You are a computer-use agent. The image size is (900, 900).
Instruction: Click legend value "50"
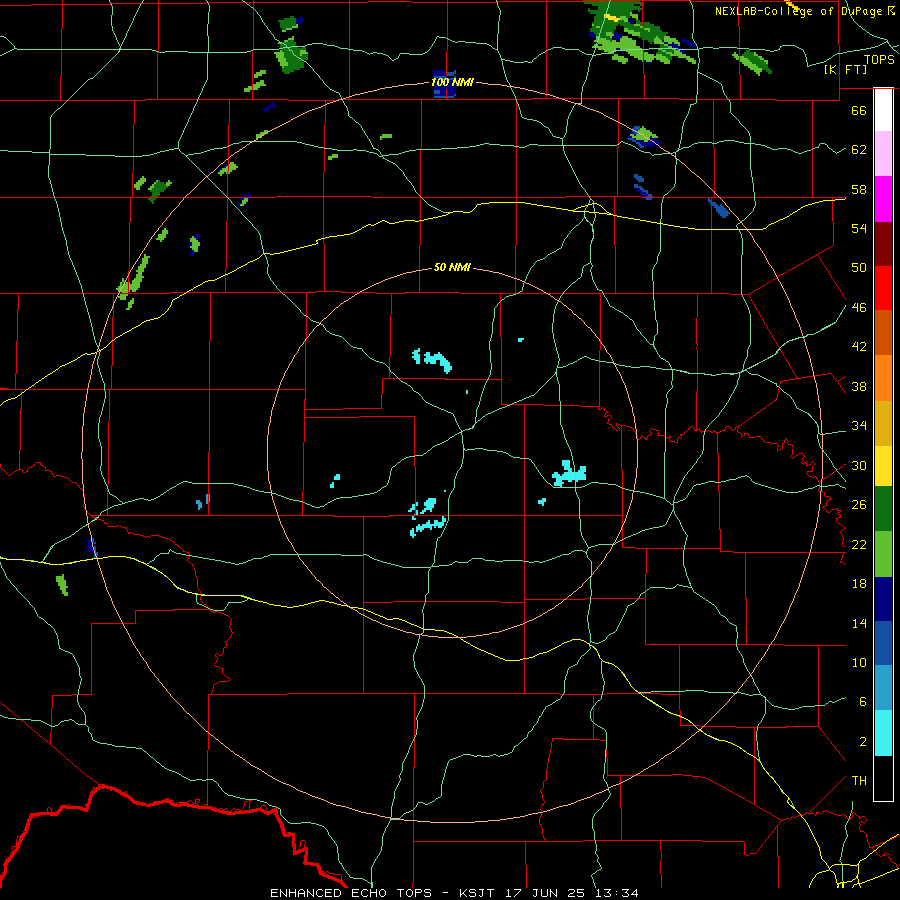coord(859,267)
